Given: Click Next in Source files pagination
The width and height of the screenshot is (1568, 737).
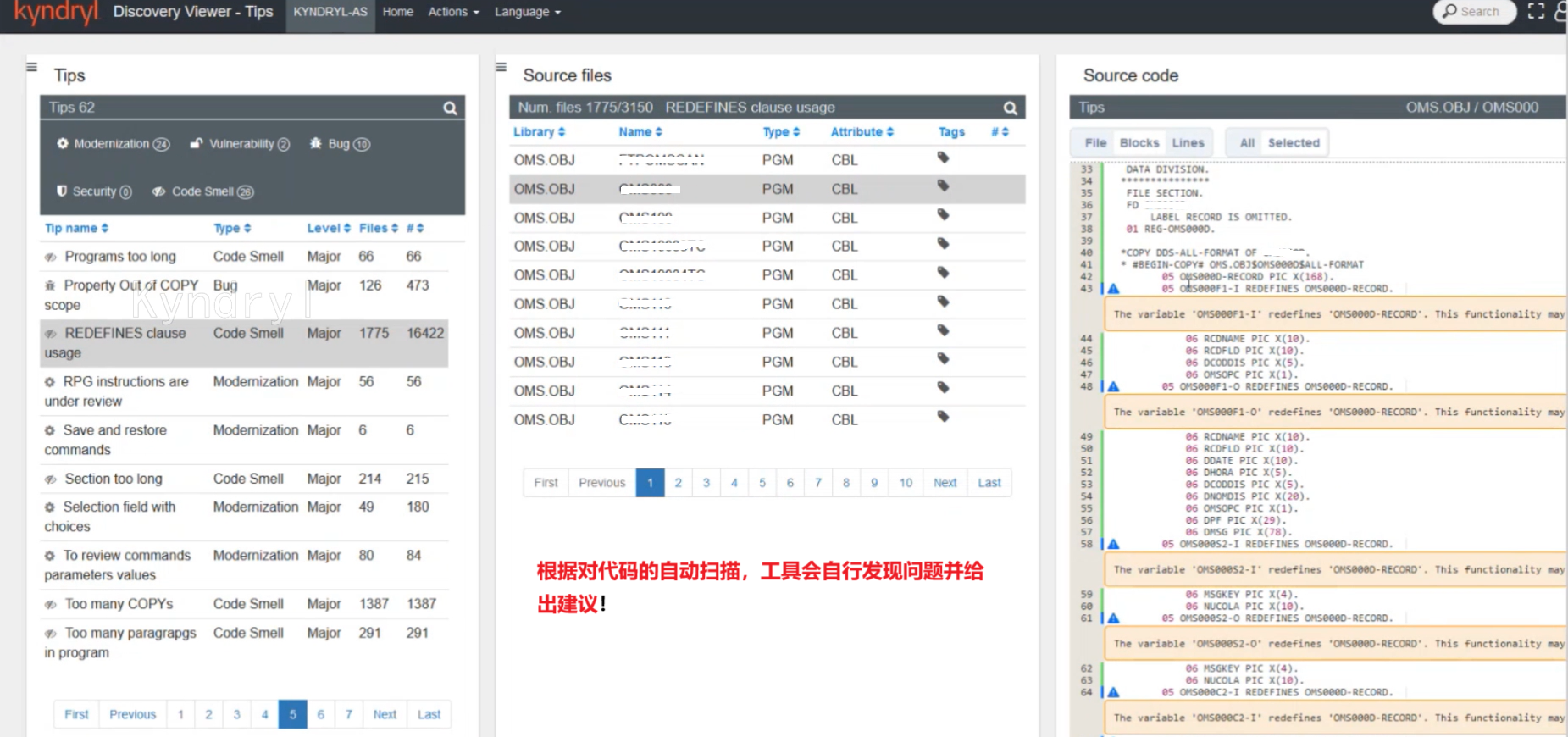Looking at the screenshot, I should [x=945, y=483].
